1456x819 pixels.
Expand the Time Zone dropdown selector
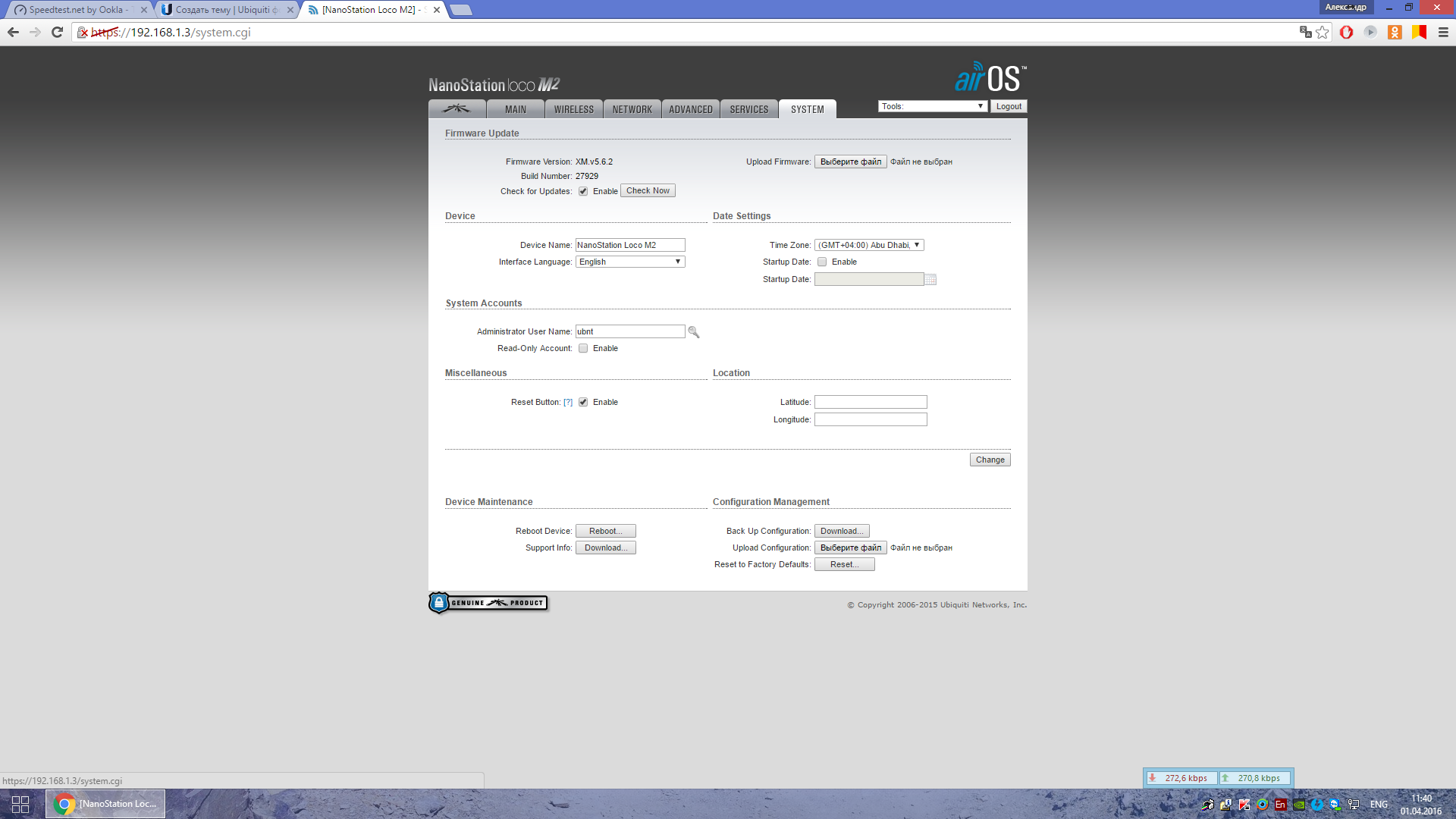tap(870, 244)
